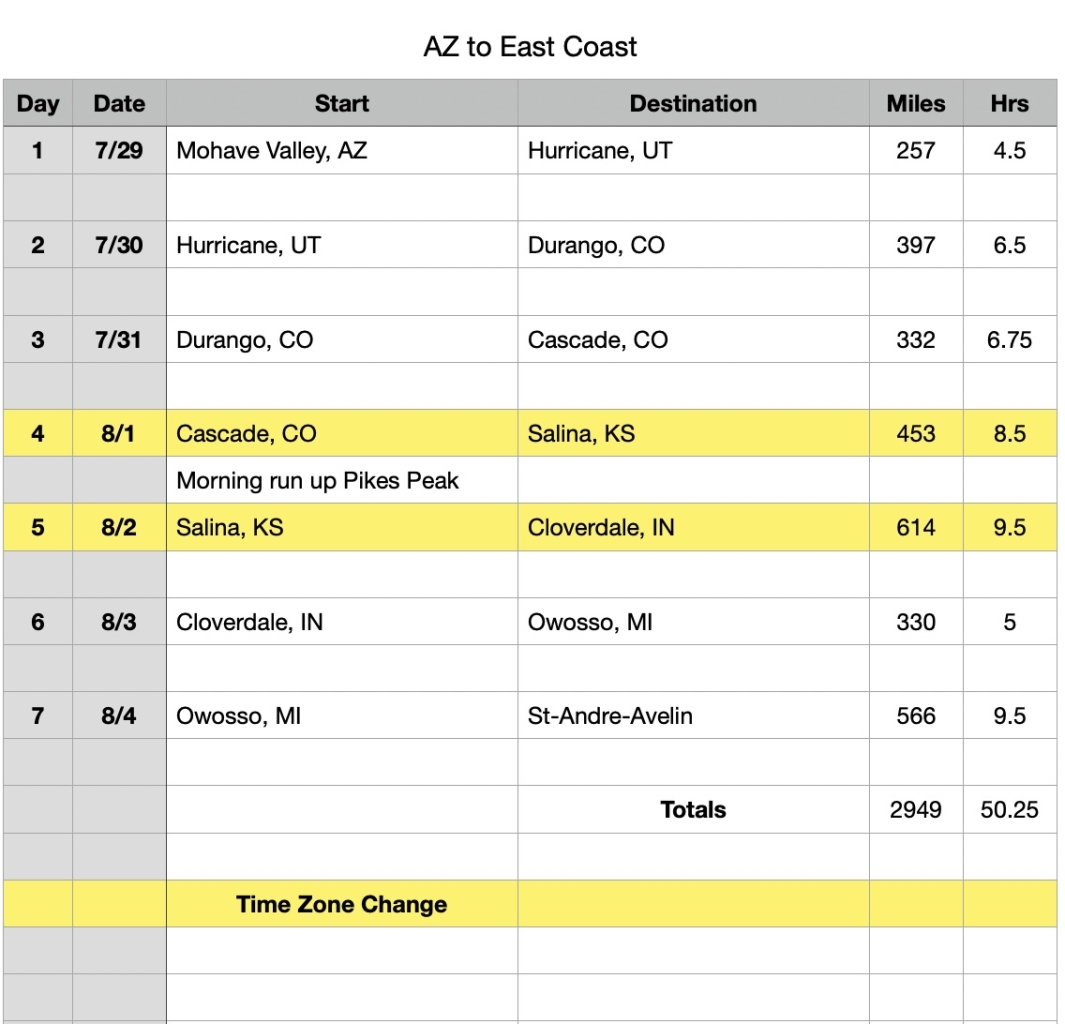Select the Date column header
This screenshot has width=1065, height=1024.
click(x=119, y=104)
